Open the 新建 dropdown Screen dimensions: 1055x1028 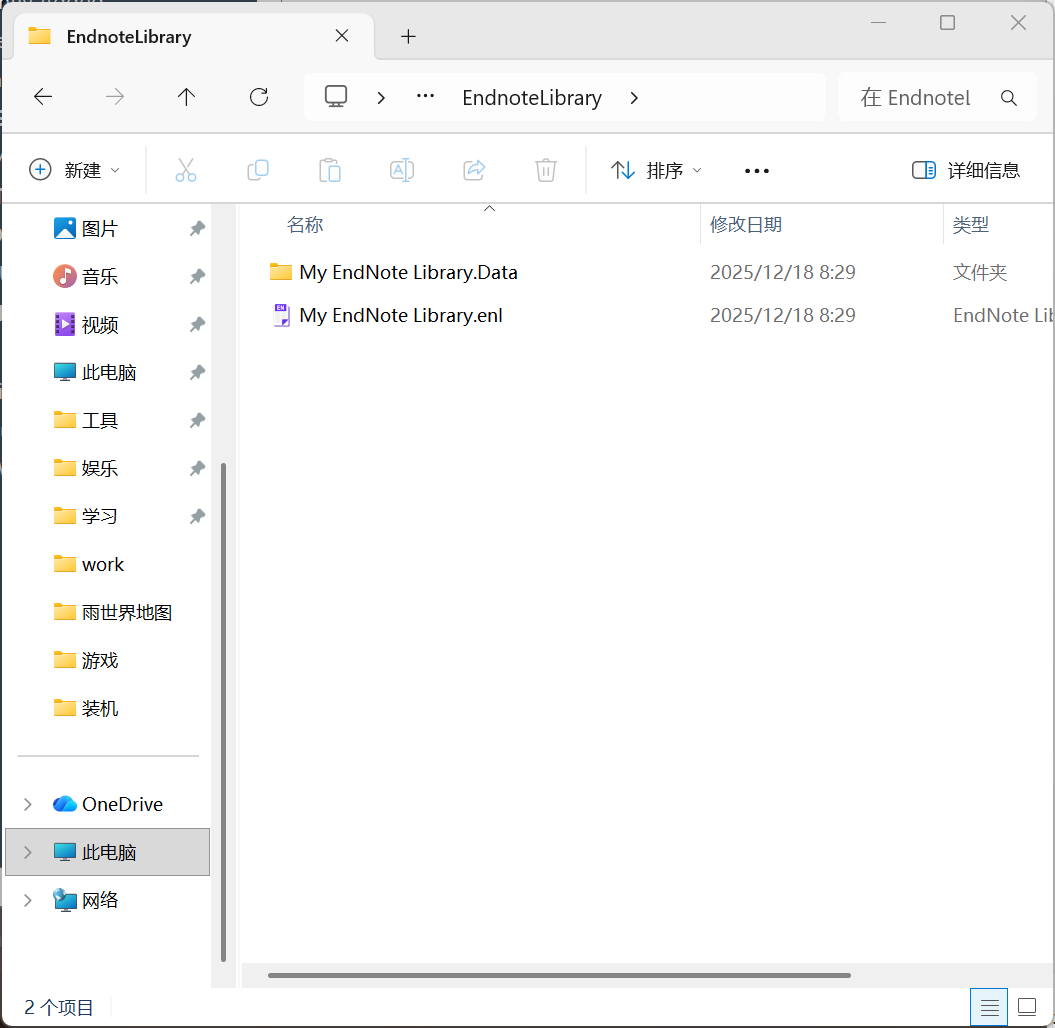(x=75, y=170)
